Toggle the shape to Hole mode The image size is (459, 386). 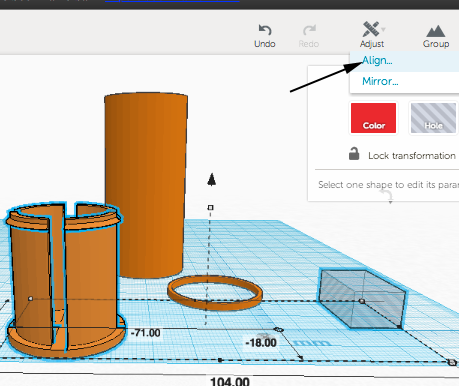(433, 118)
